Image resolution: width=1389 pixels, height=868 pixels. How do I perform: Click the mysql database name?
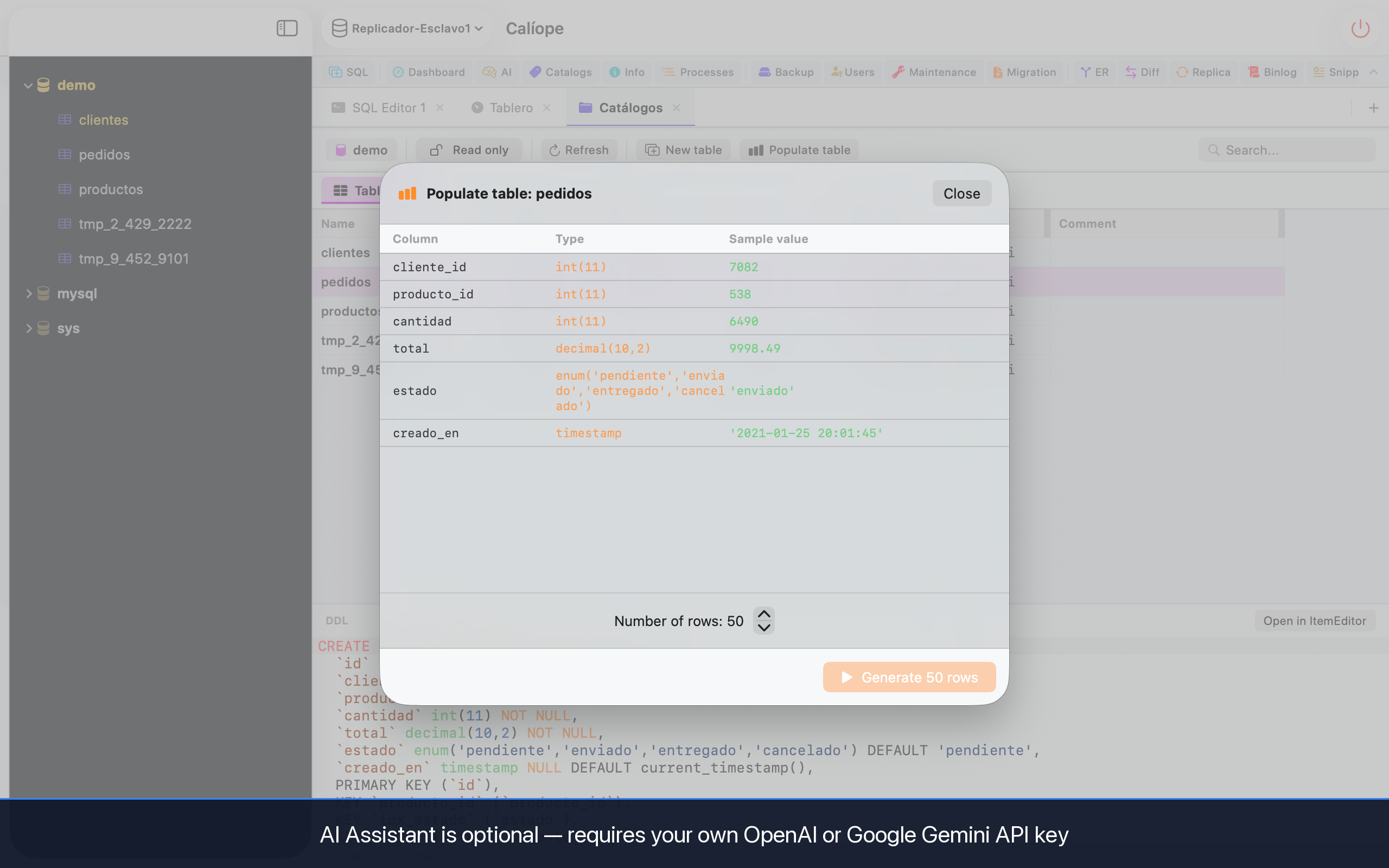coord(77,293)
